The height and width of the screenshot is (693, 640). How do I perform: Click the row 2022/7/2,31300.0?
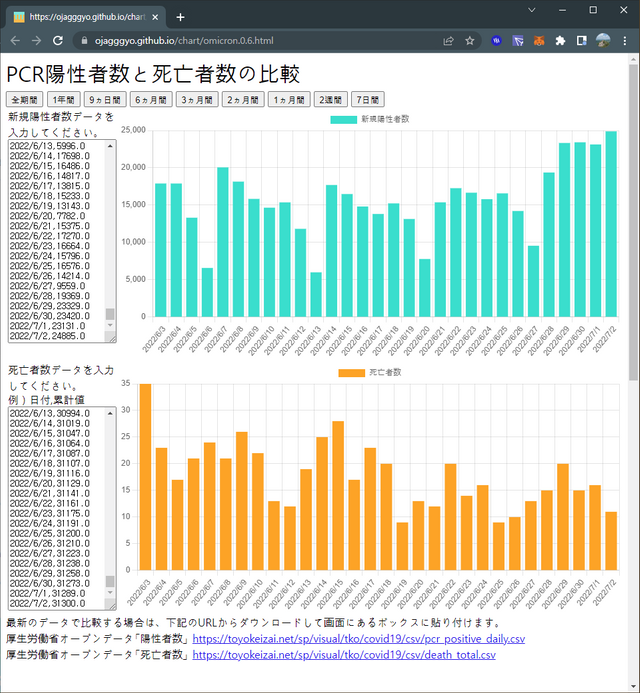[48, 603]
